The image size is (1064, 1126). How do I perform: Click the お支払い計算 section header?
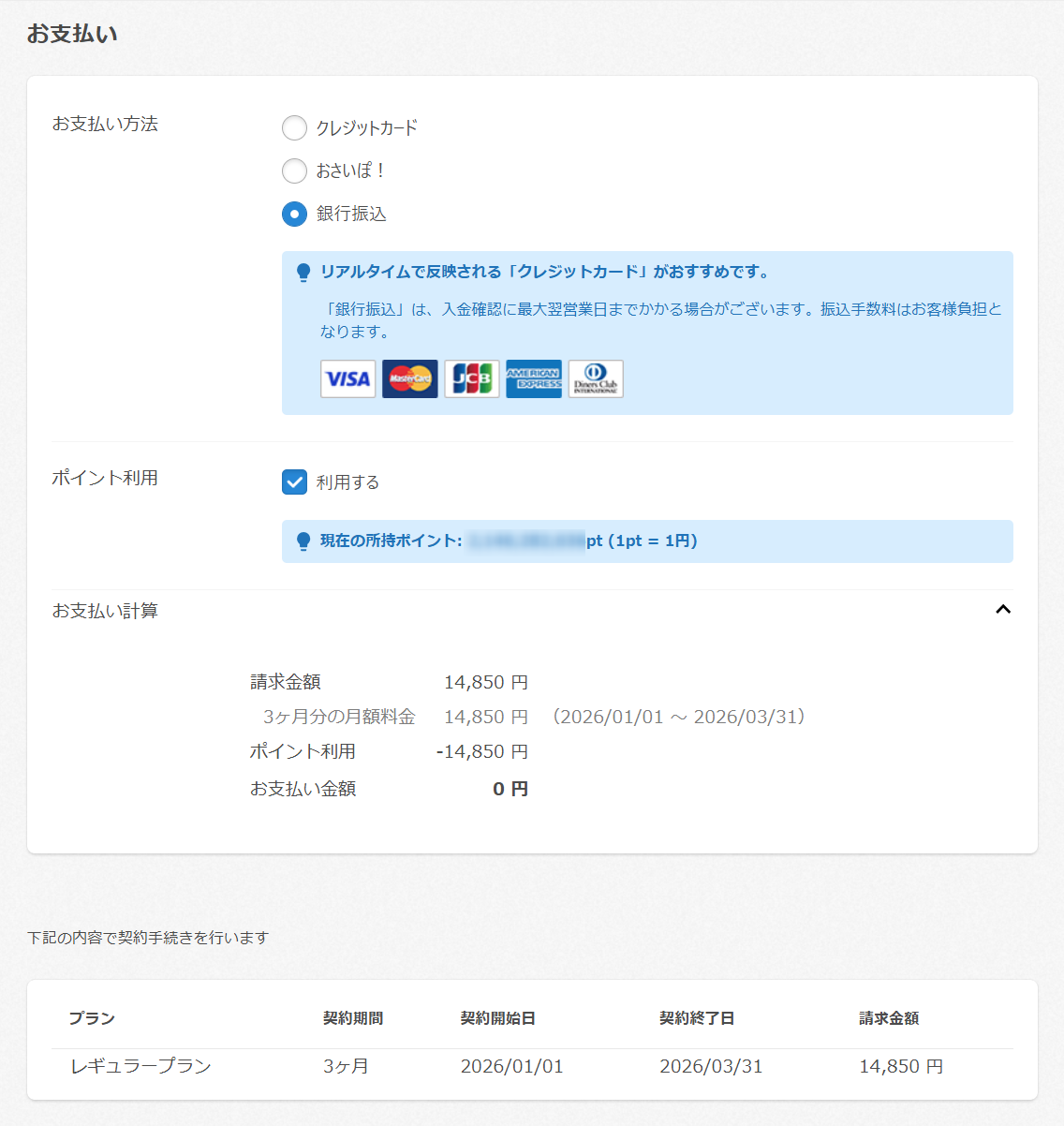(x=105, y=611)
